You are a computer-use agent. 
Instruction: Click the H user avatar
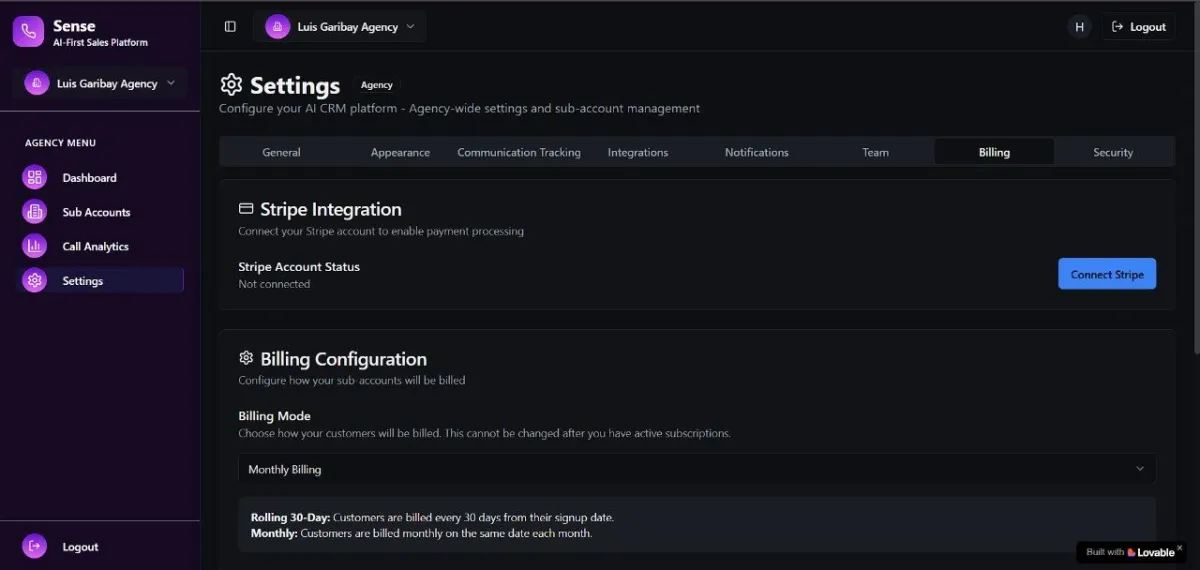point(1079,27)
